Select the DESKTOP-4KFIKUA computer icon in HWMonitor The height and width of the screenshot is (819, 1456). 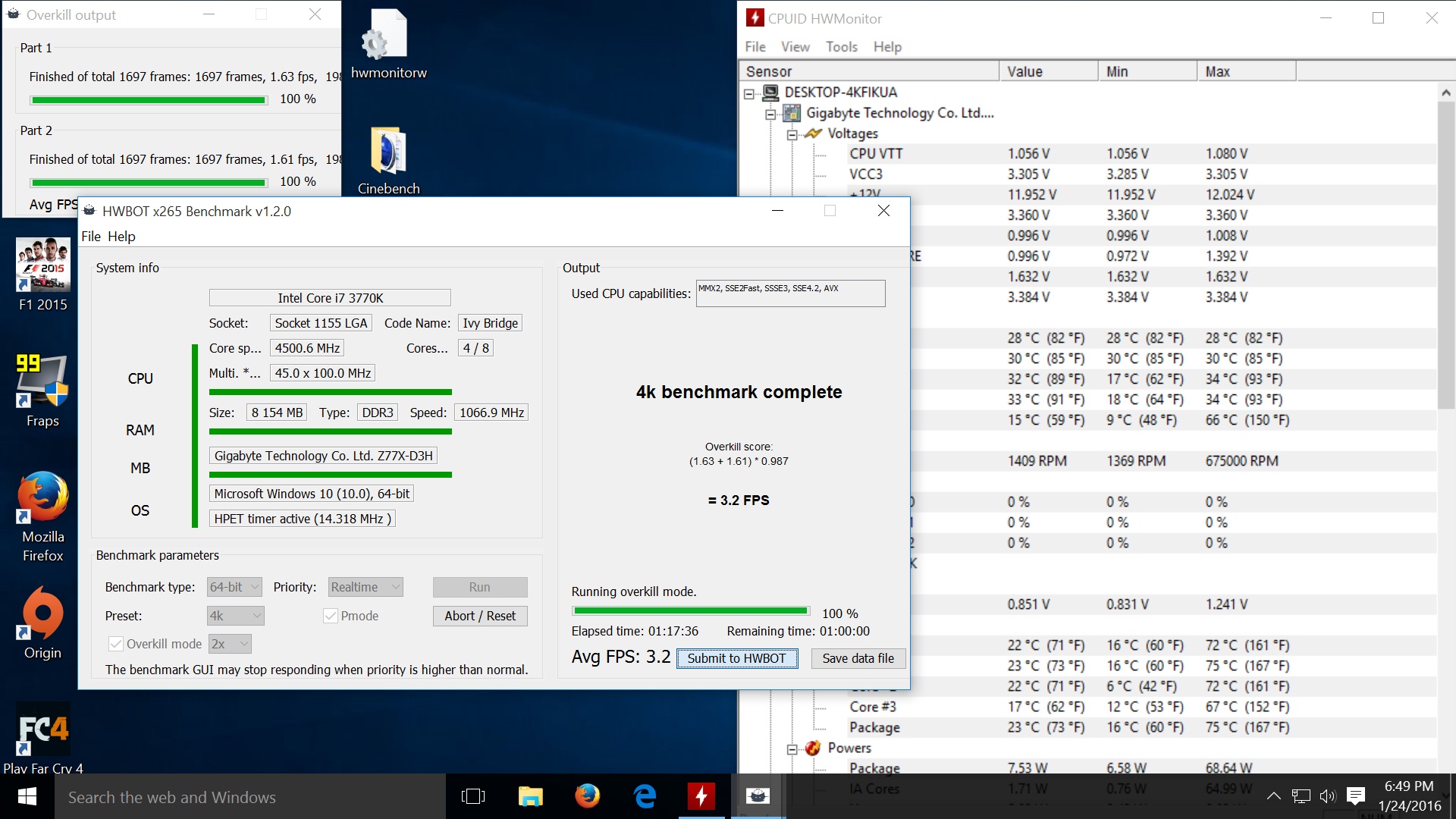click(x=770, y=93)
